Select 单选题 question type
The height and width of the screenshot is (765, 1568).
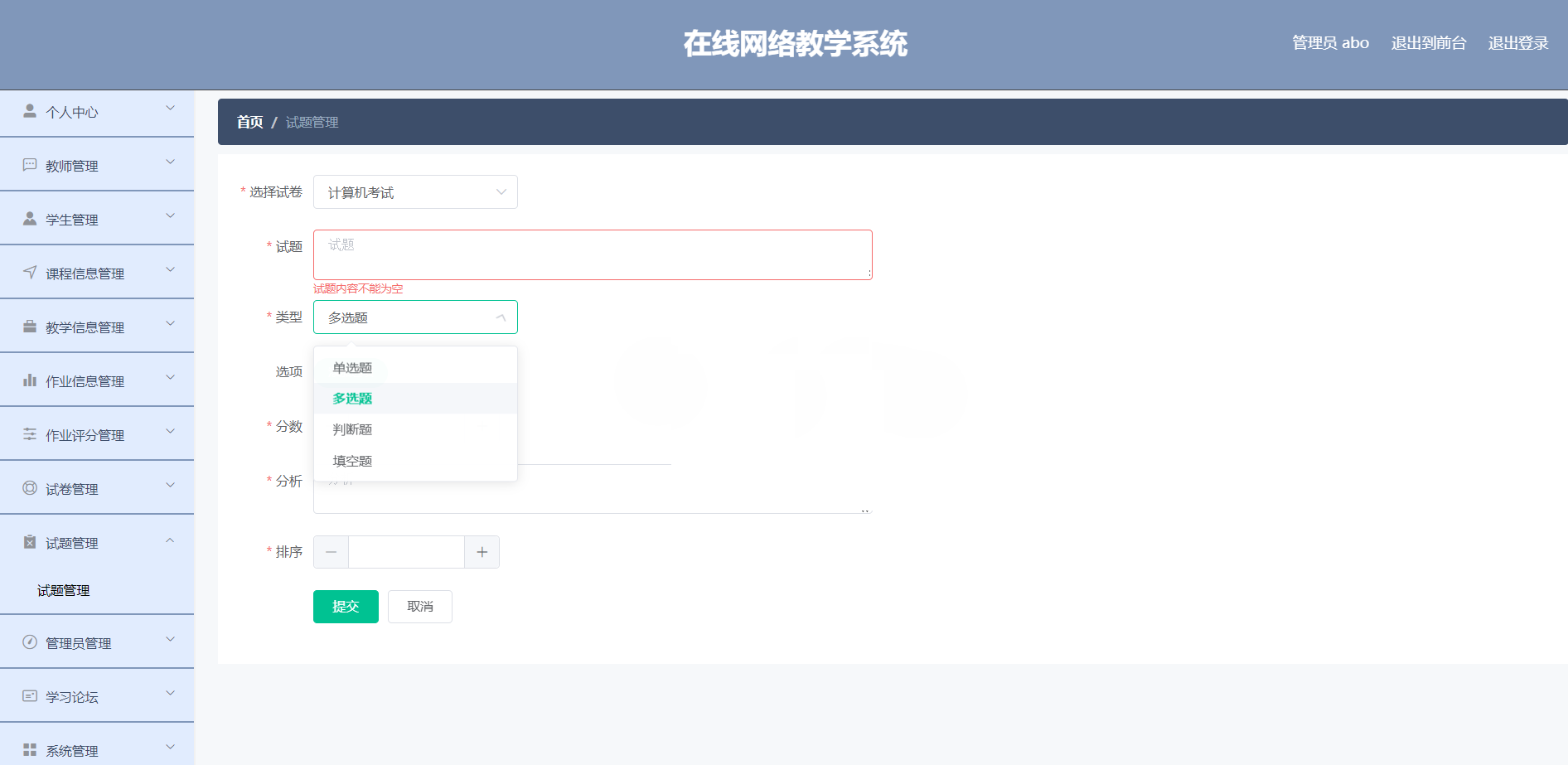coord(351,367)
